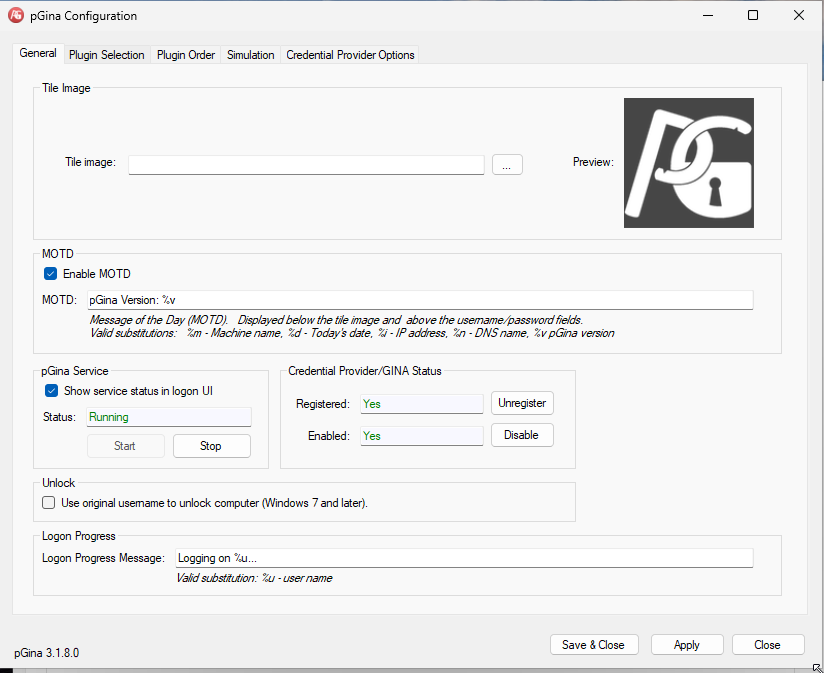Open the Plugin Selection tab

(107, 55)
